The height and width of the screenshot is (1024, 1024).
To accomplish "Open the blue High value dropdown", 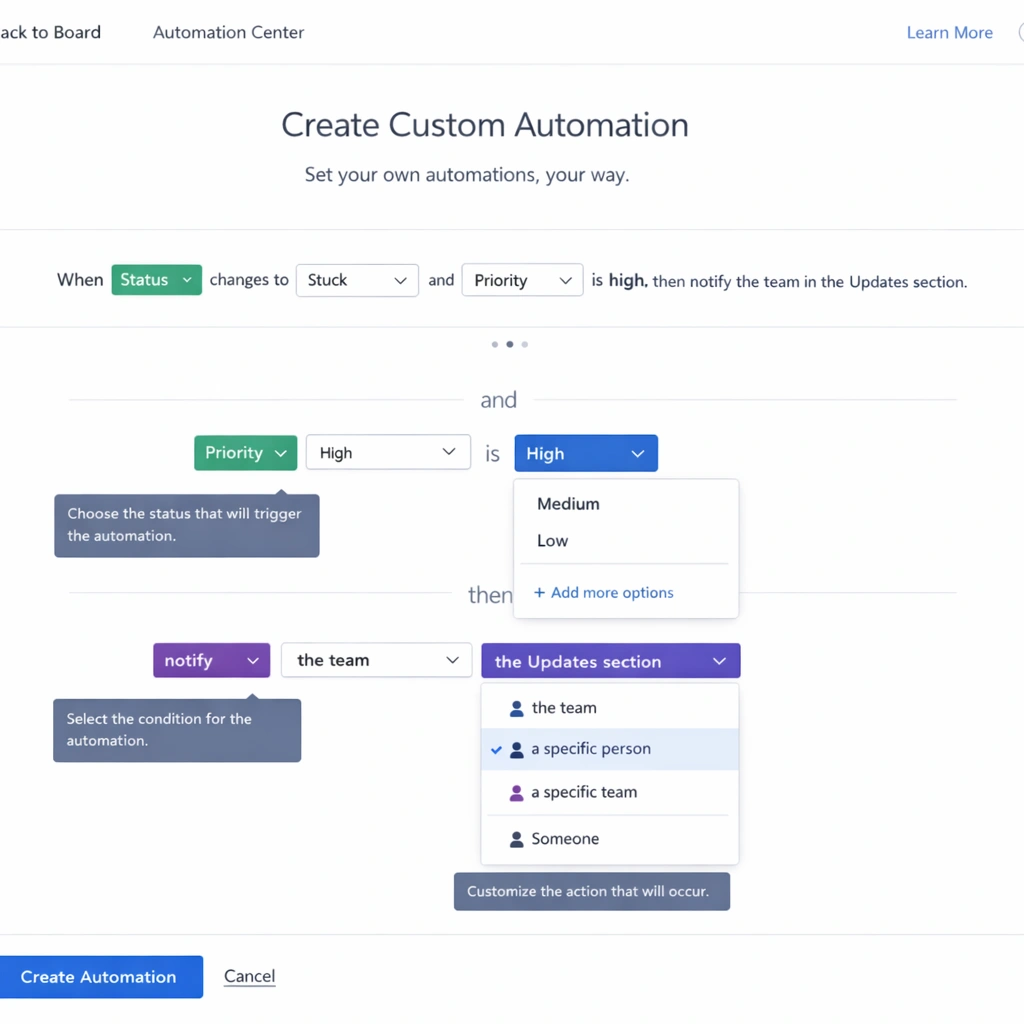I will 586,453.
